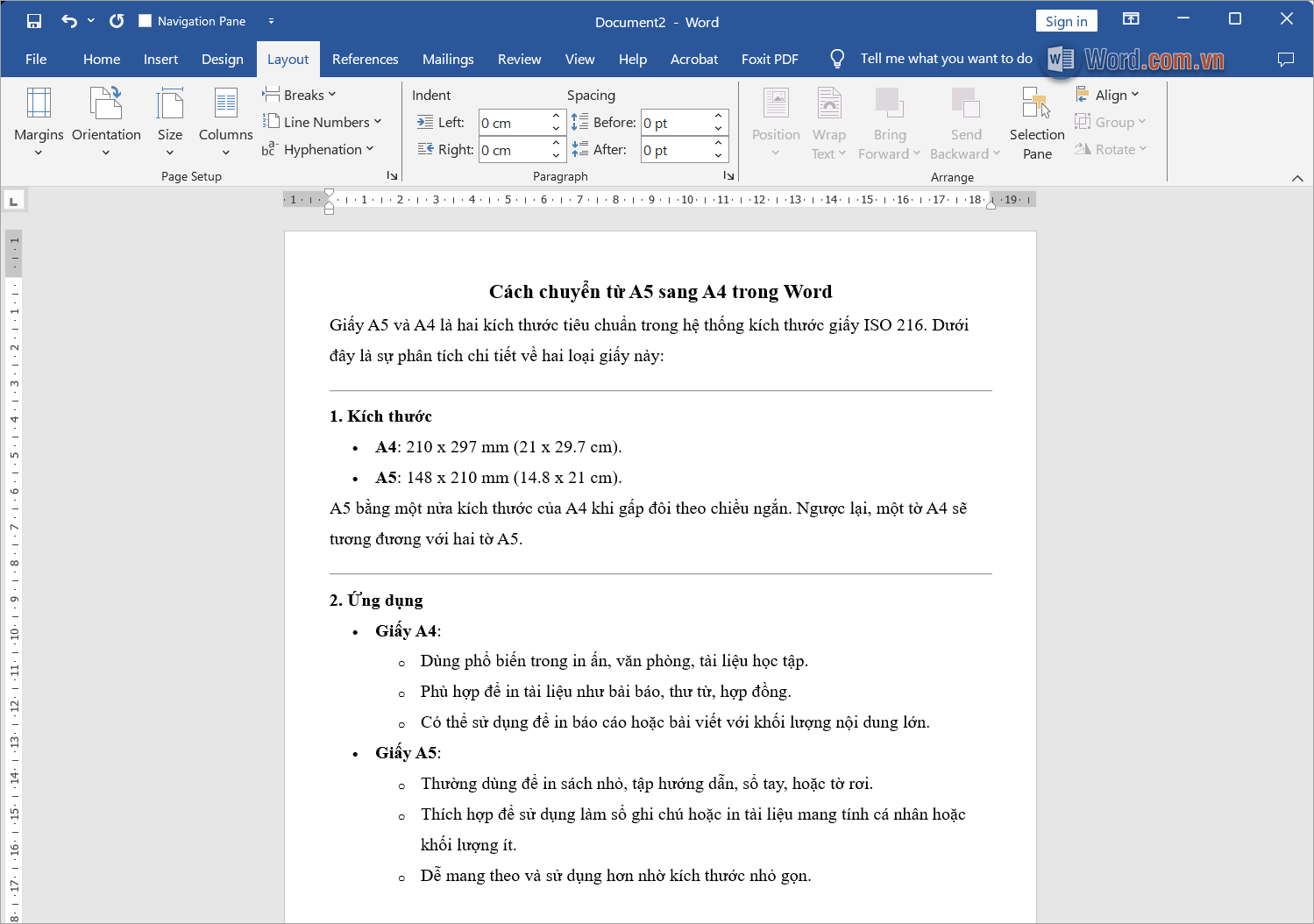1314x924 pixels.
Task: Increase Spacing Before with up arrow
Action: click(718, 116)
